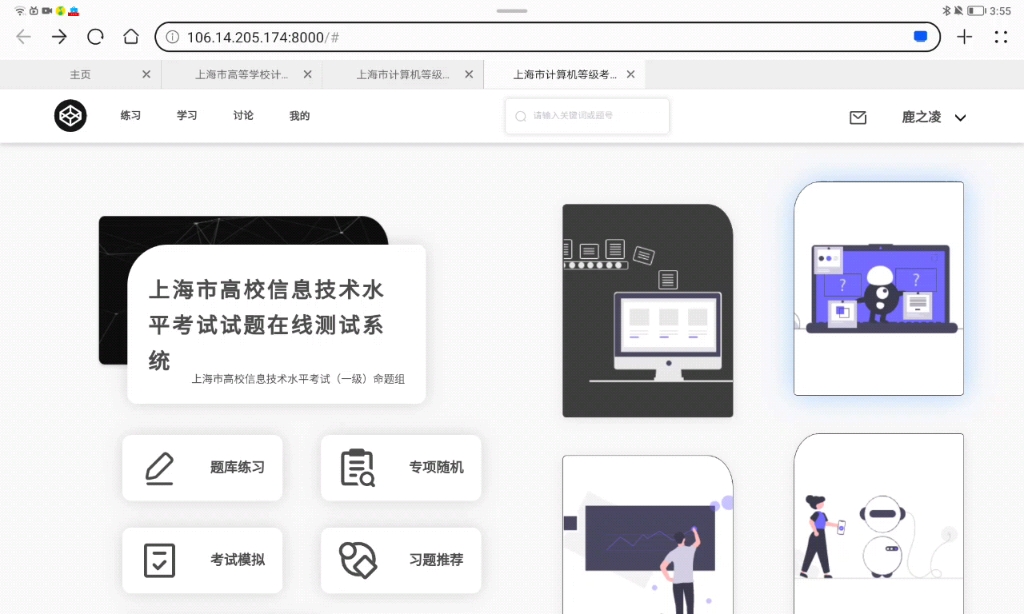The image size is (1024, 614).
Task: Open the 练习 navigation menu
Action: [x=131, y=116]
